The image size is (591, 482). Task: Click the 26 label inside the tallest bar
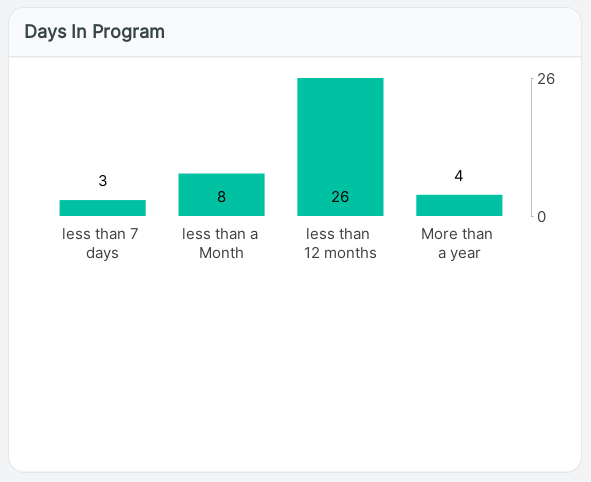pyautogui.click(x=340, y=197)
